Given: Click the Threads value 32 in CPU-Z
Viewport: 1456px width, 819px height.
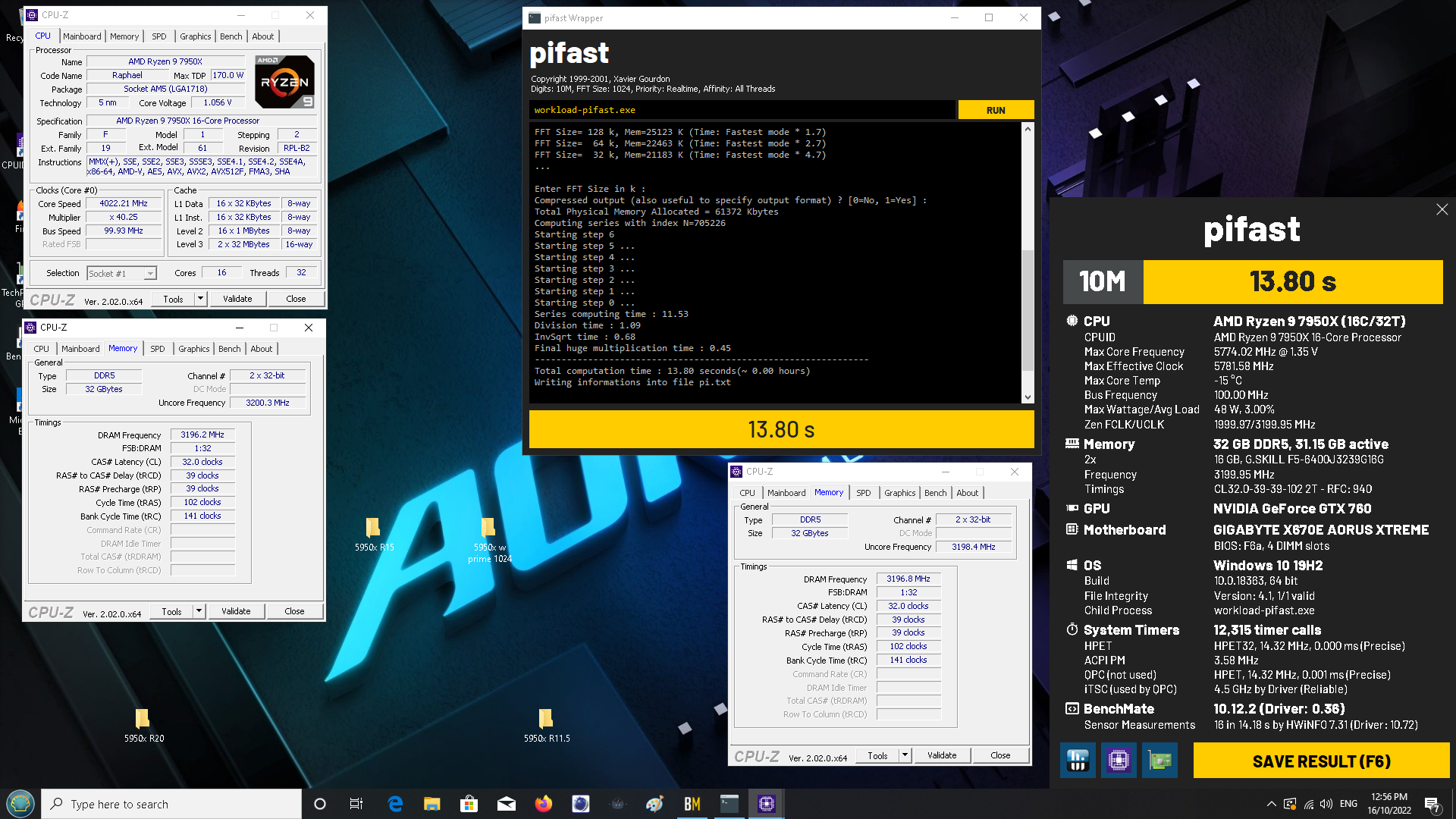Looking at the screenshot, I should pyautogui.click(x=301, y=273).
